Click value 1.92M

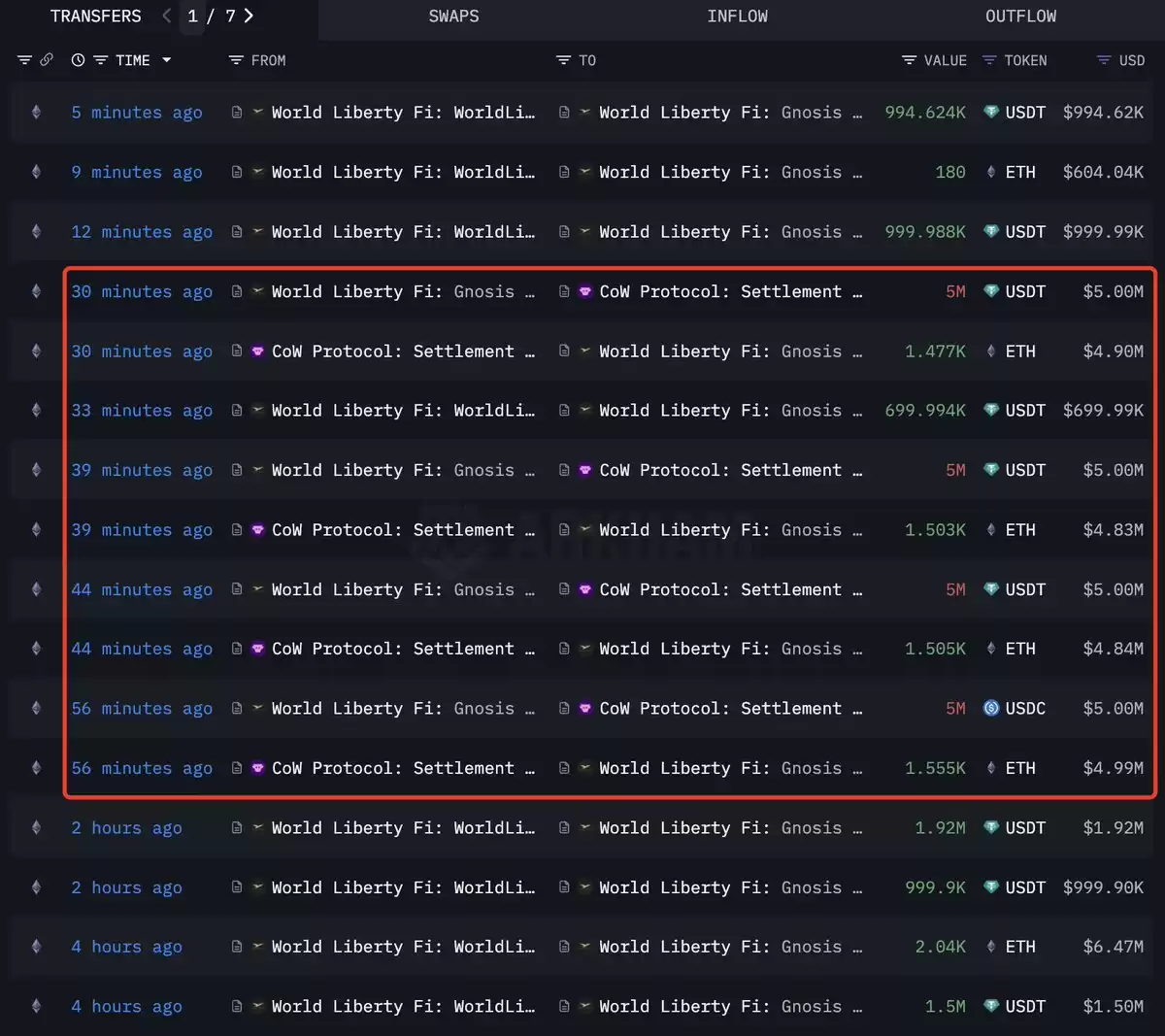click(x=940, y=828)
